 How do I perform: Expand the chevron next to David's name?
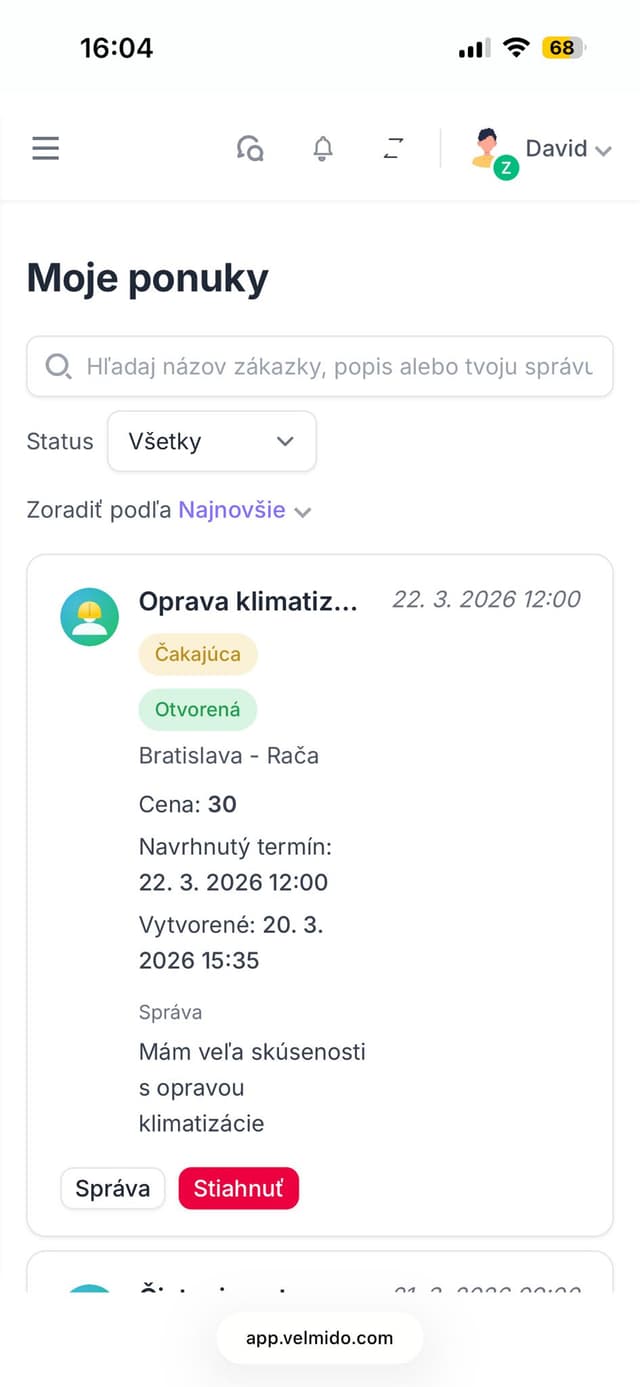click(x=605, y=149)
